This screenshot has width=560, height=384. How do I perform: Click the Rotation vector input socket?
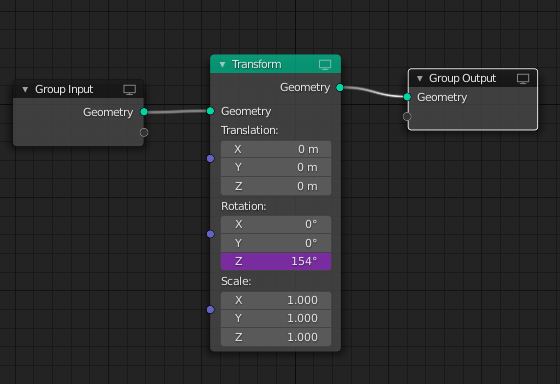210,234
